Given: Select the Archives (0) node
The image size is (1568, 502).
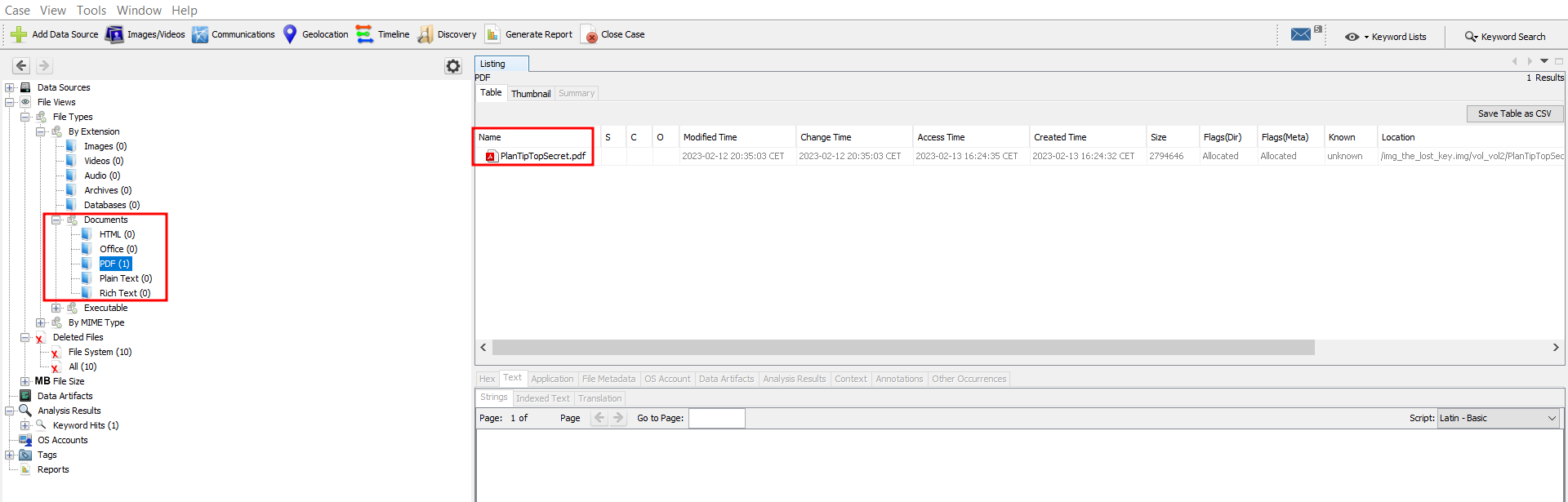Looking at the screenshot, I should click(108, 190).
